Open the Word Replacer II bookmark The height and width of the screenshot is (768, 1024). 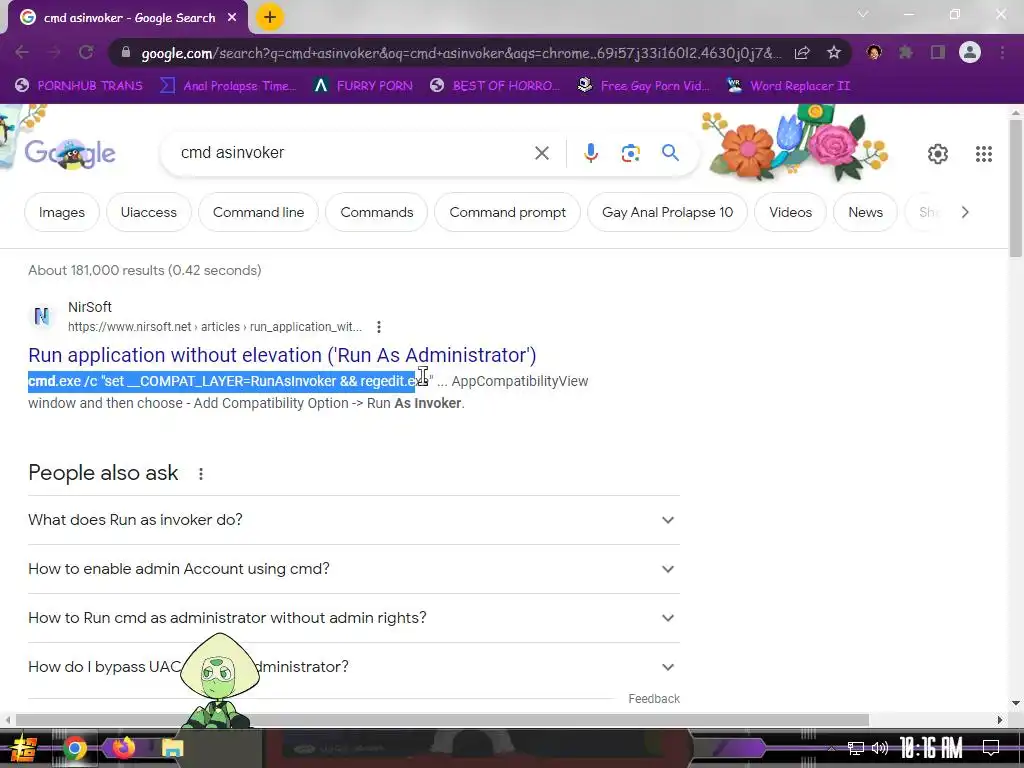pyautogui.click(x=788, y=86)
